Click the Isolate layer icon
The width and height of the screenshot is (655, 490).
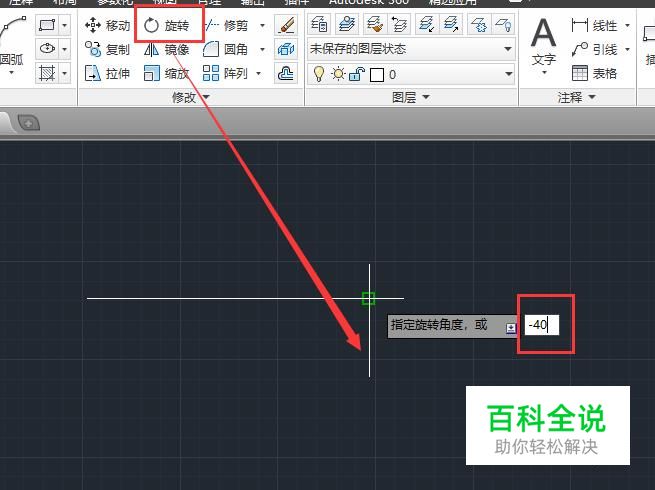point(427,25)
